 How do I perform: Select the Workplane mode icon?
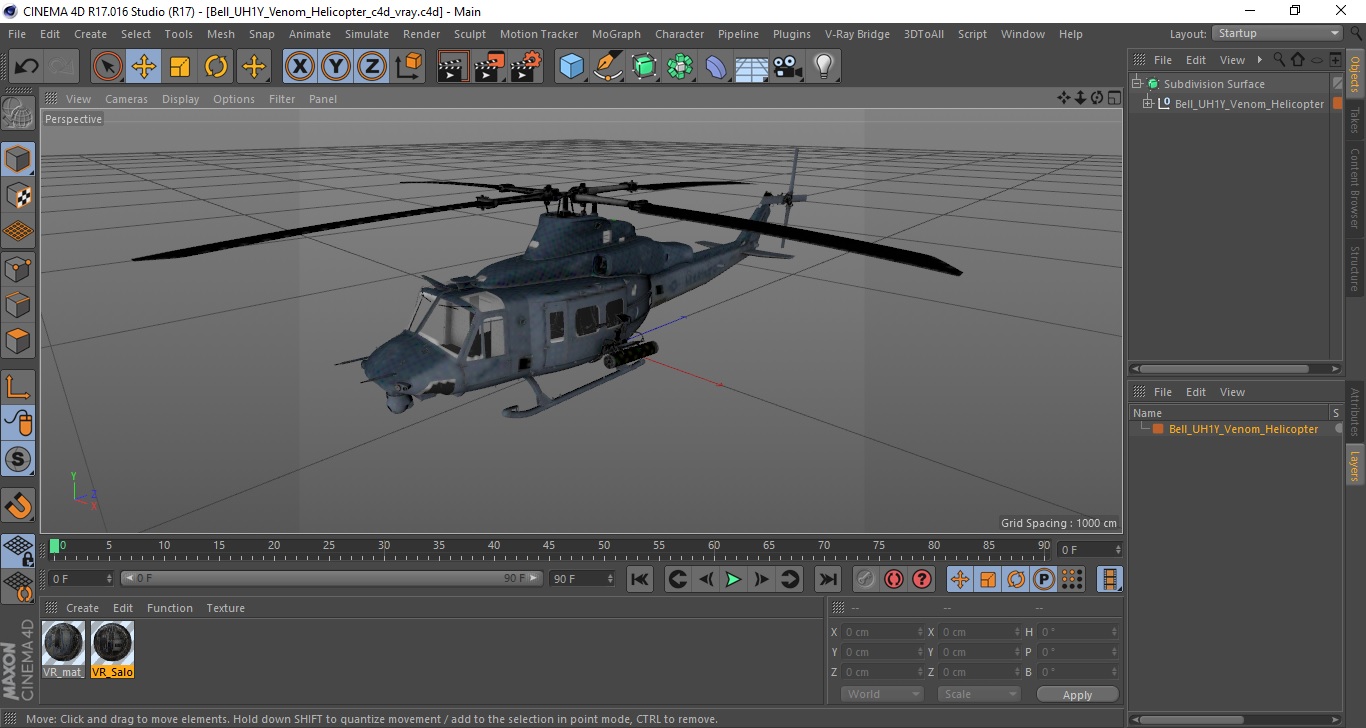(x=18, y=231)
